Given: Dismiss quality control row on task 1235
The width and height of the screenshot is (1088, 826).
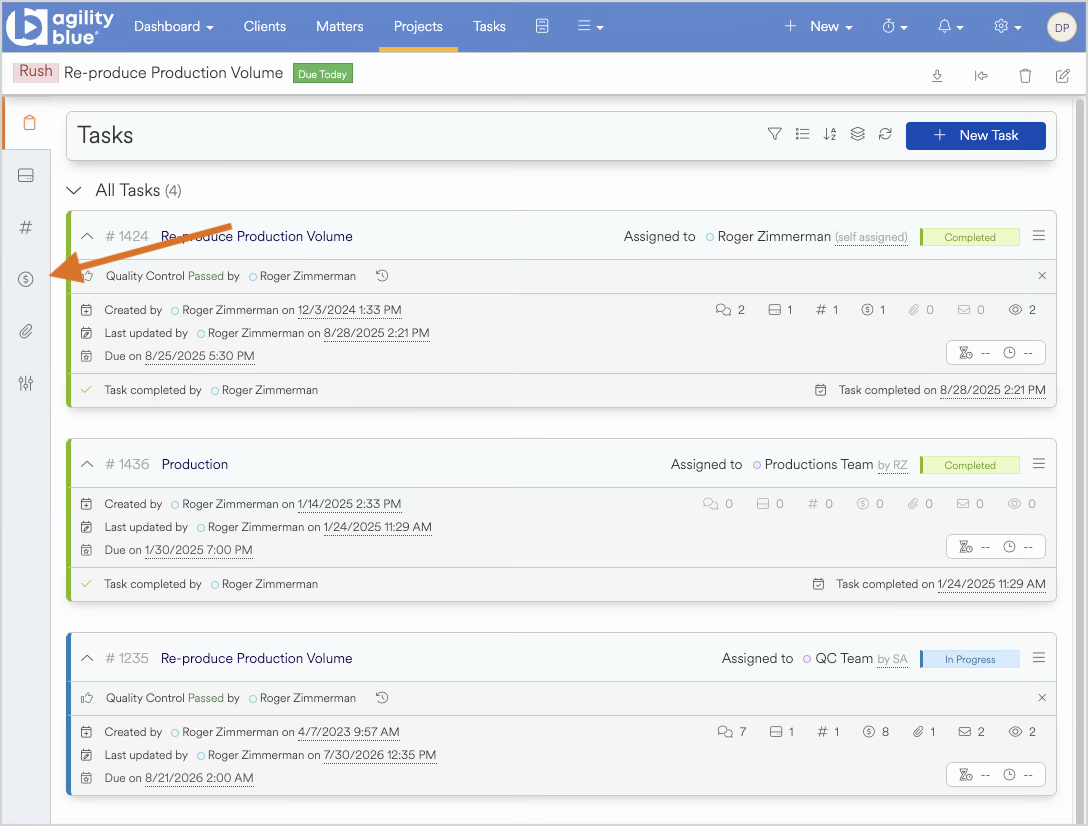Looking at the screenshot, I should tap(1042, 698).
